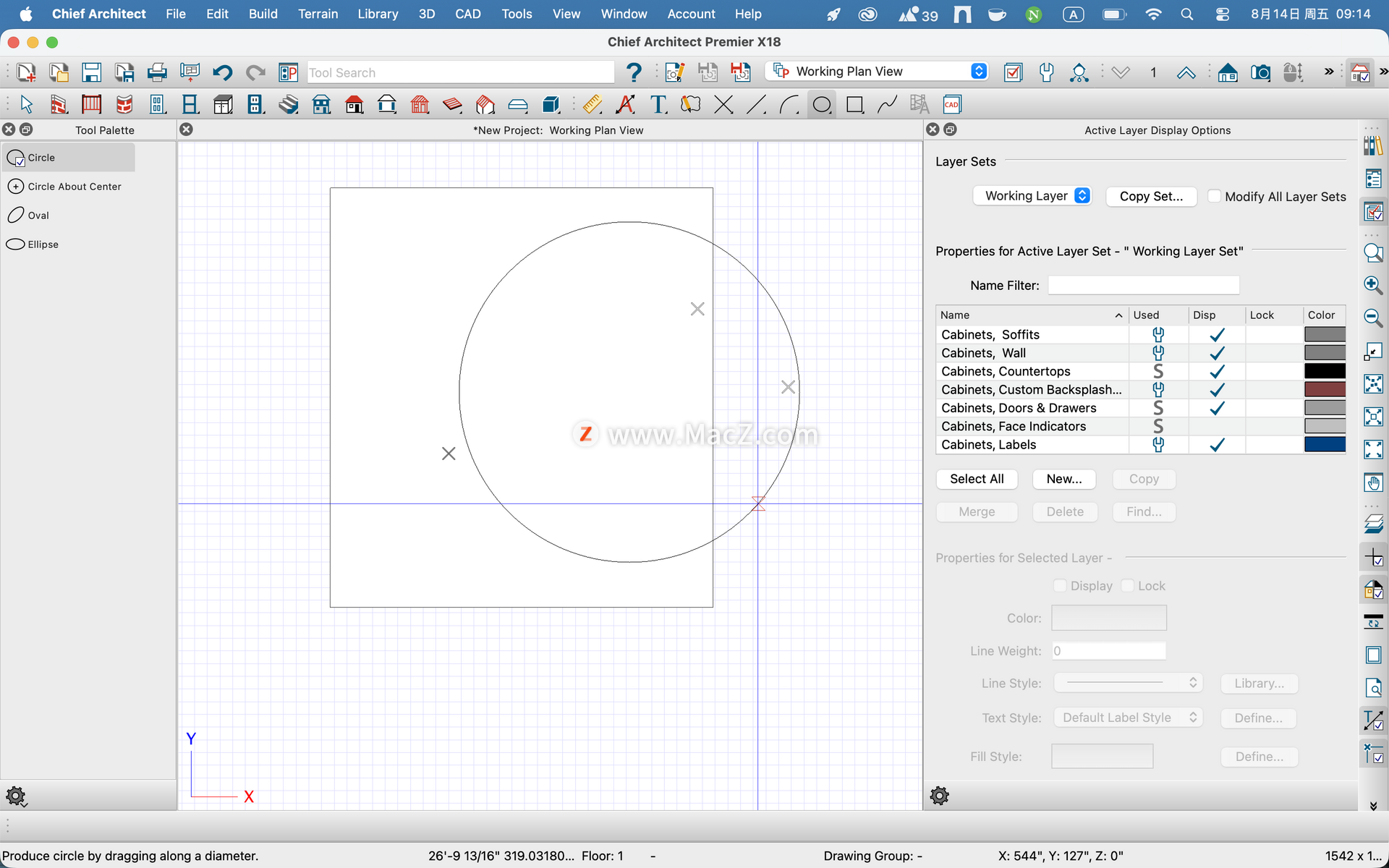1389x868 pixels.
Task: Open macOS Spotlight search icon
Action: pos(1187,14)
